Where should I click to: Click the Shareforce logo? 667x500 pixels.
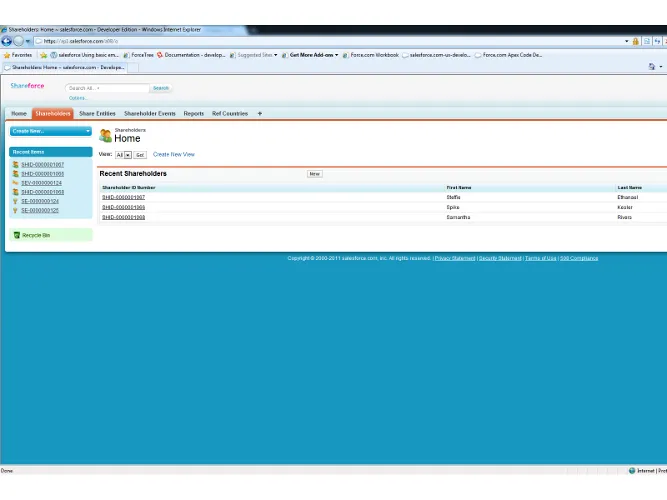(x=27, y=86)
